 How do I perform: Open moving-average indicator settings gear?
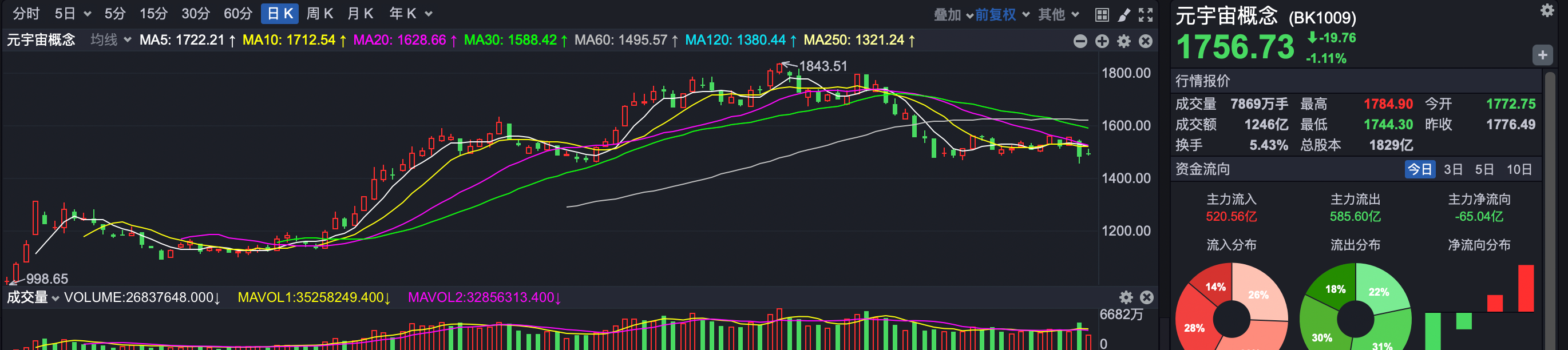(x=1124, y=41)
